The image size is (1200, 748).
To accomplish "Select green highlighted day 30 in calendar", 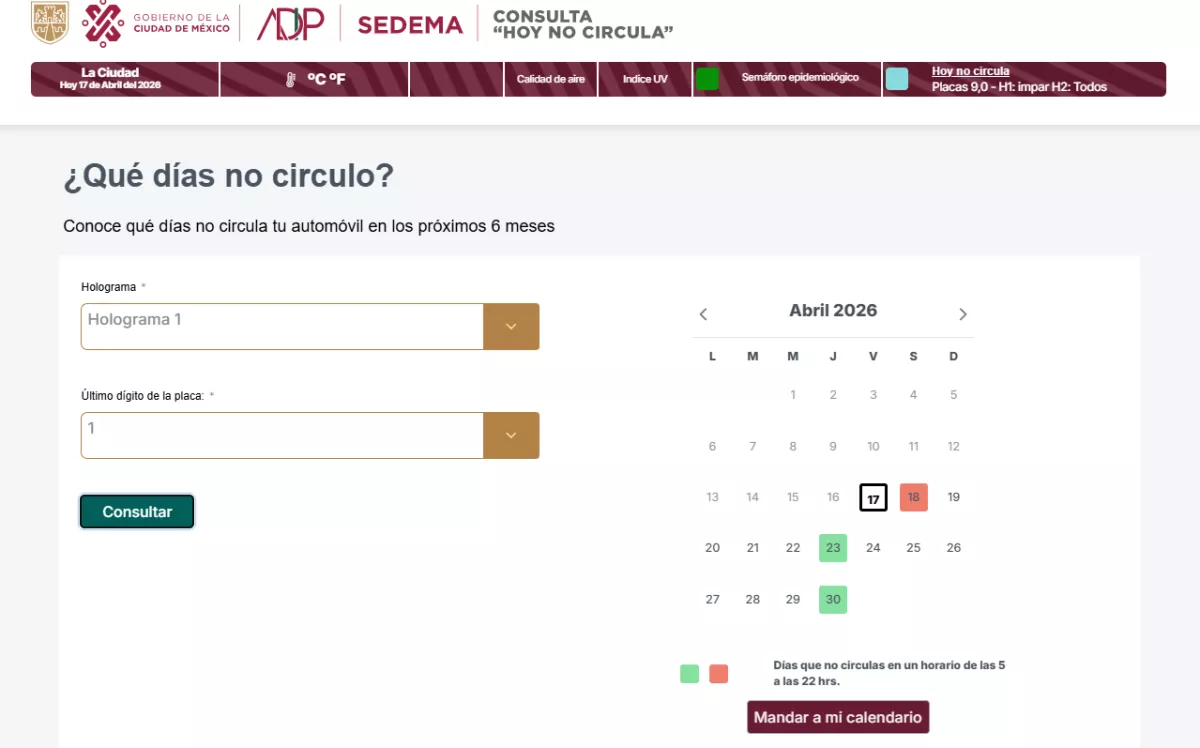I will (x=833, y=600).
